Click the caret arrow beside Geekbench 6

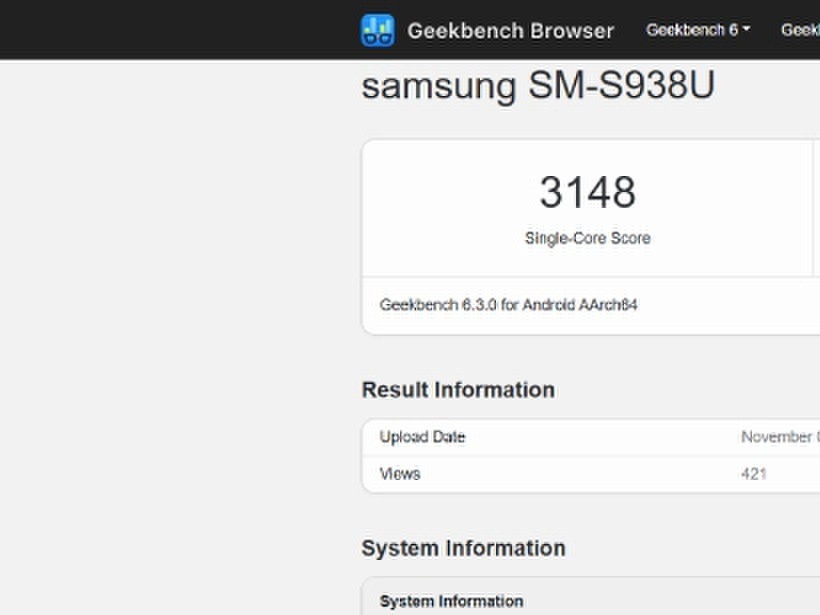(x=747, y=30)
